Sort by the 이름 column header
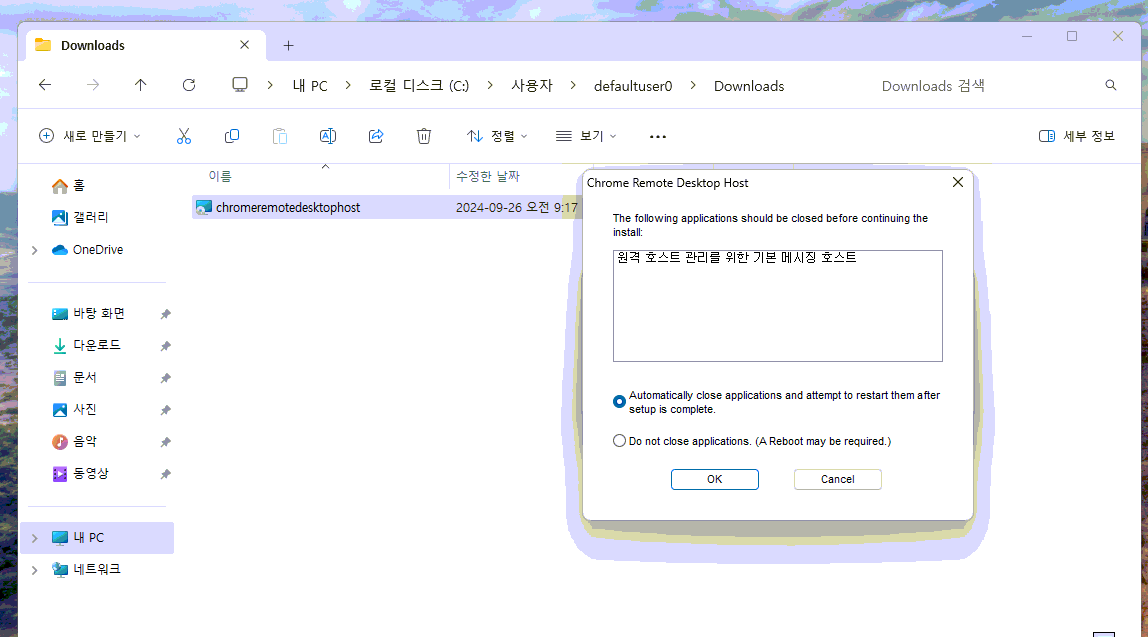This screenshot has width=1148, height=637. [220, 176]
